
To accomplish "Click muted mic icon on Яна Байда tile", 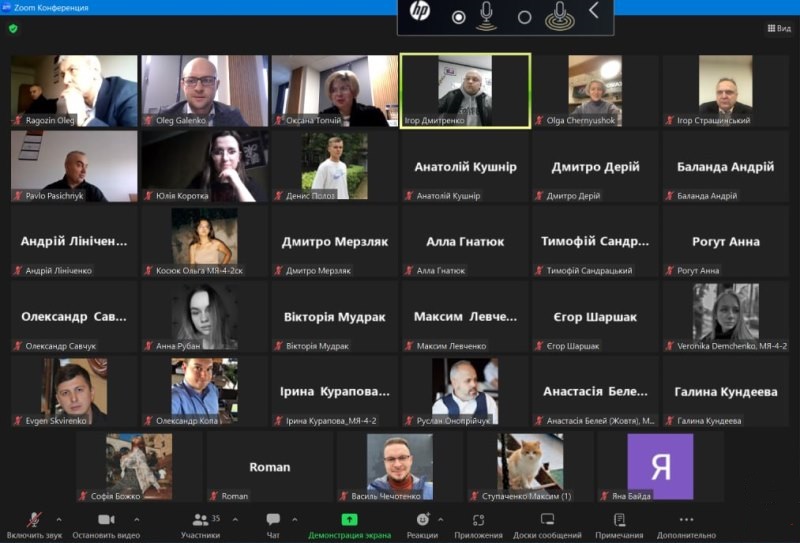I will coord(605,496).
